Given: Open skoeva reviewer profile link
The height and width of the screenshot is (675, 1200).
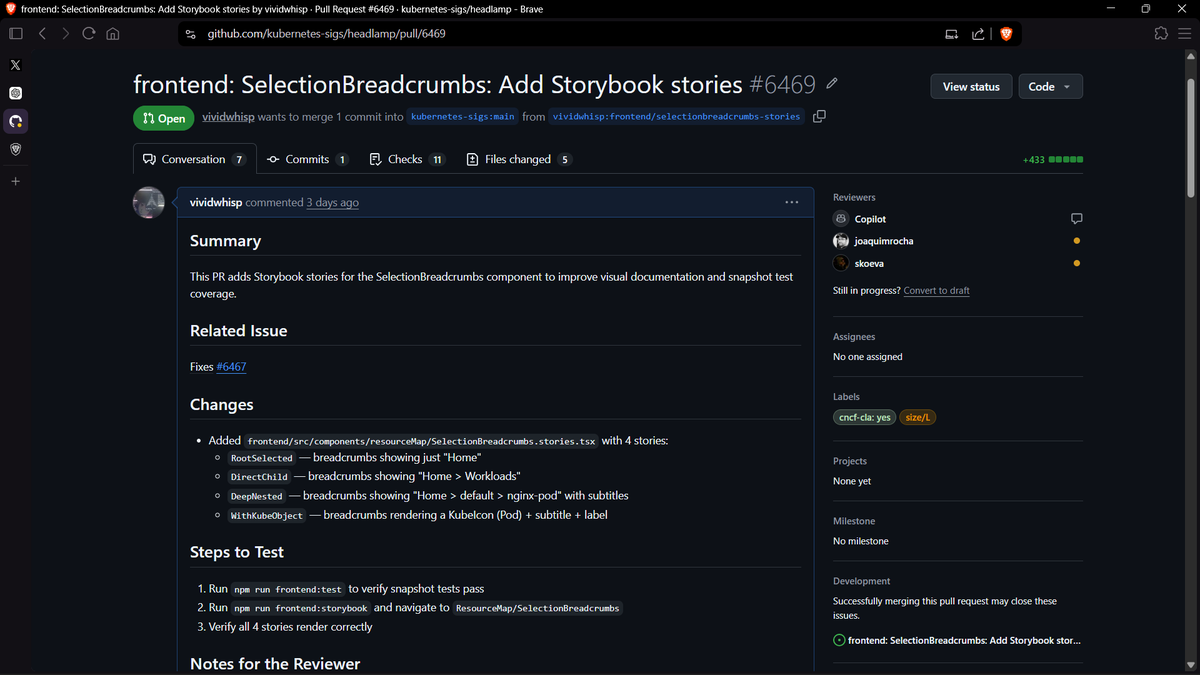Looking at the screenshot, I should tap(869, 263).
